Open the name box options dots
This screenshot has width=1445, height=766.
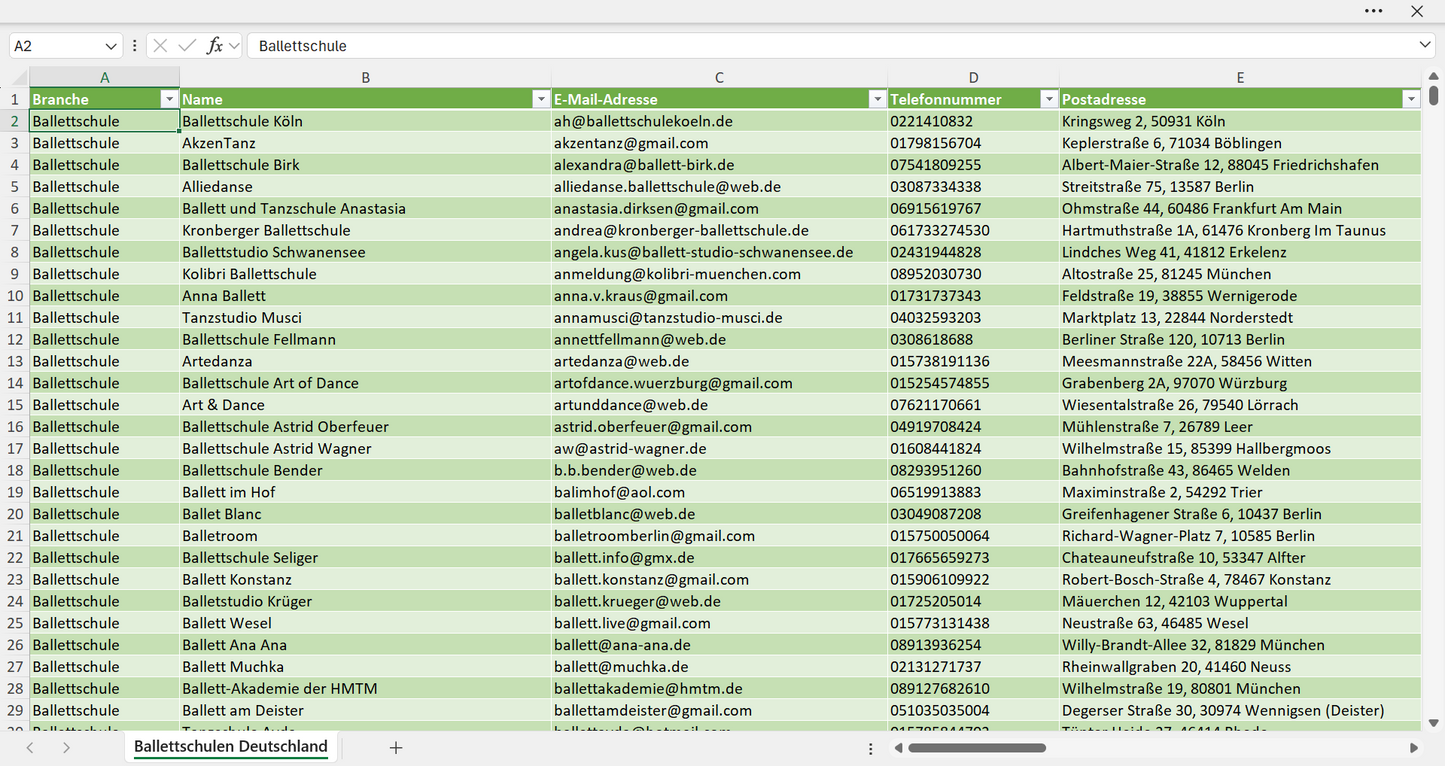point(135,46)
